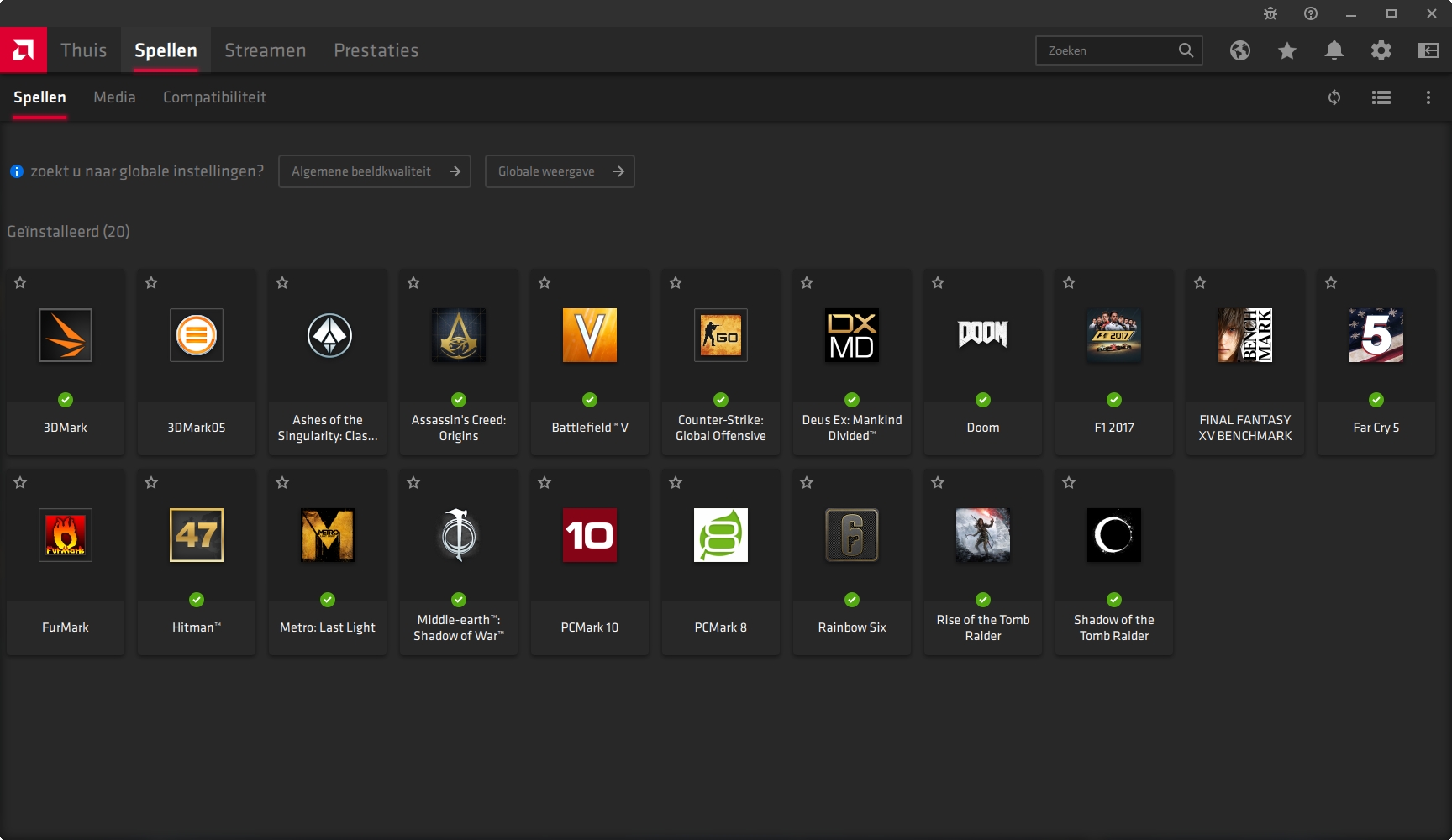The width and height of the screenshot is (1452, 840).
Task: Open the Far Cry 5 icon
Action: click(1376, 335)
